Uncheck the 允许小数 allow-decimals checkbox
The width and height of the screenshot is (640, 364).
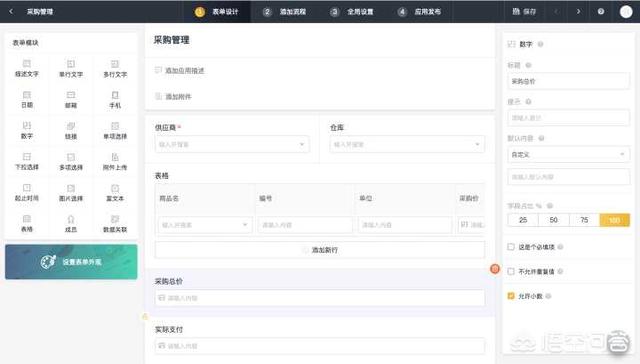511,295
